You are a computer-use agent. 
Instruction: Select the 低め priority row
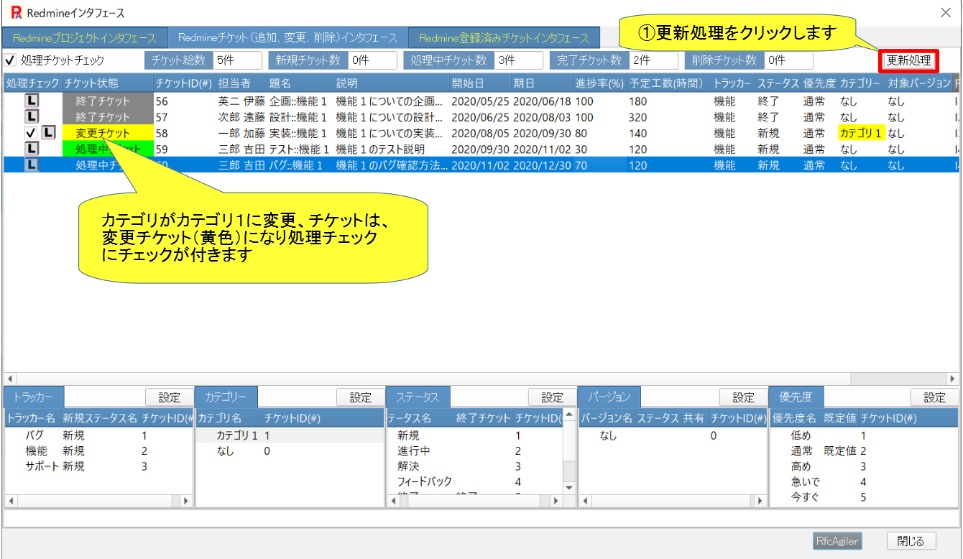864,436
